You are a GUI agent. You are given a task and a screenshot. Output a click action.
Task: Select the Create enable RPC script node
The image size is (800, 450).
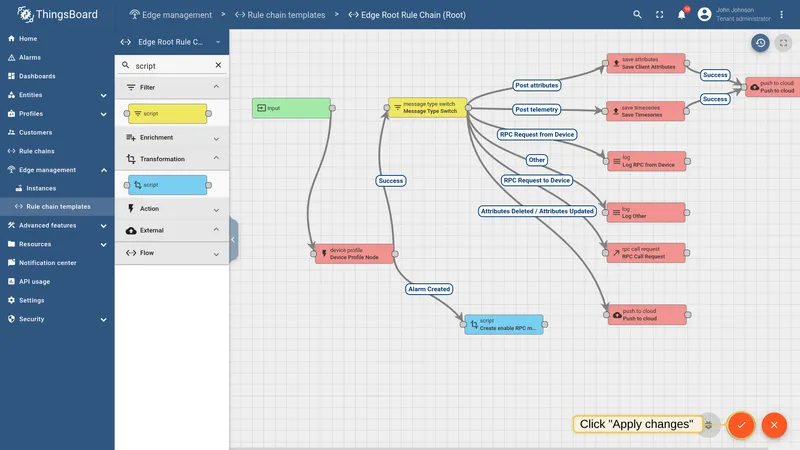tap(504, 324)
